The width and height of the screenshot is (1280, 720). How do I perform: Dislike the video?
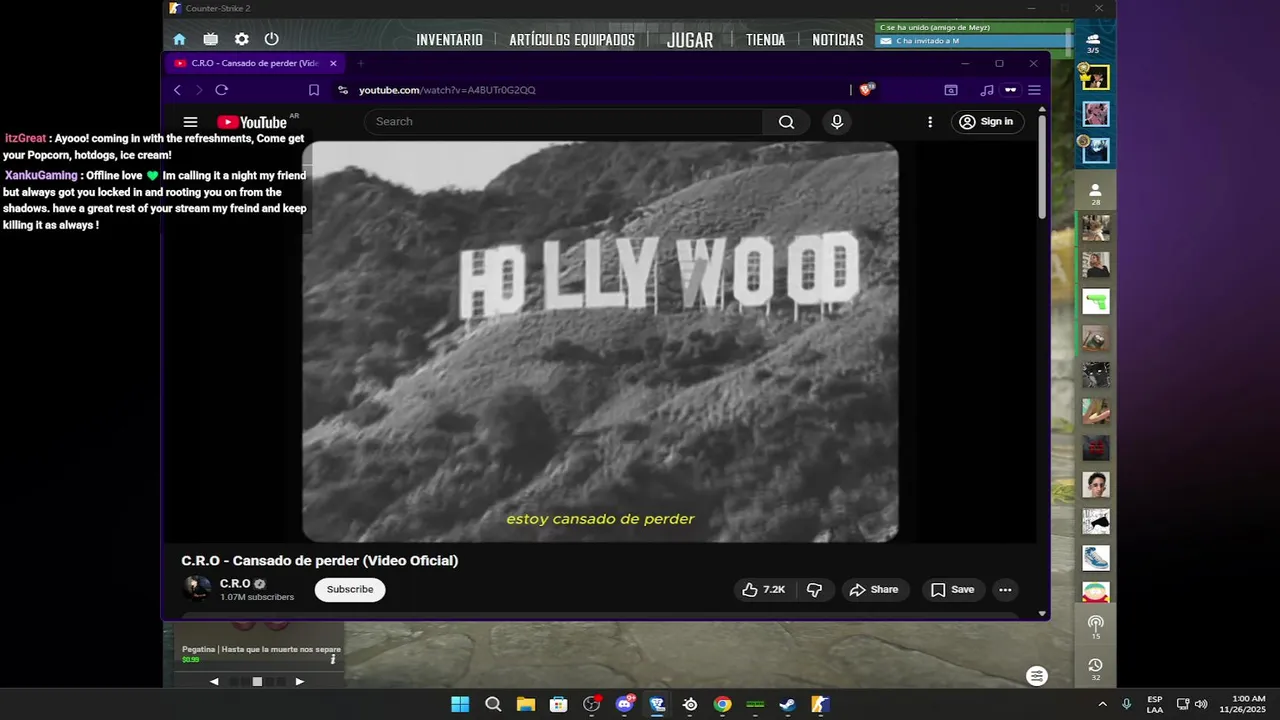(815, 590)
